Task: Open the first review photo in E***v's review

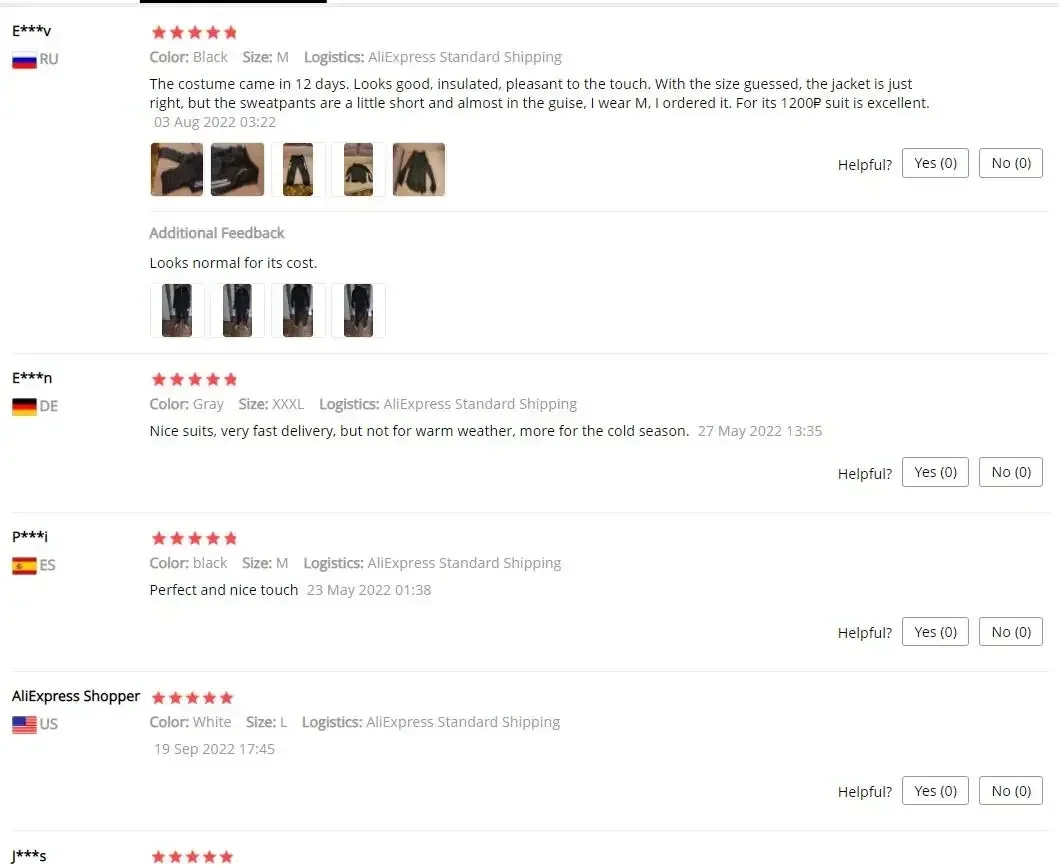Action: [177, 169]
